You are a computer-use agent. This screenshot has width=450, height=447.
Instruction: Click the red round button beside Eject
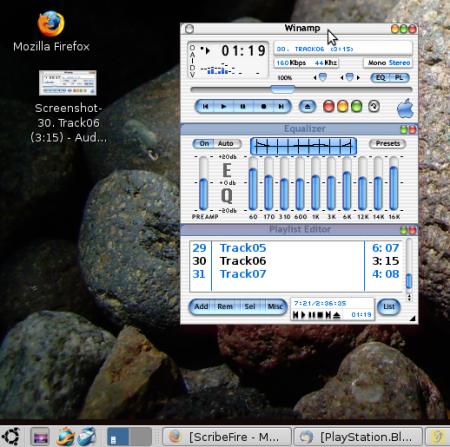pyautogui.click(x=329, y=106)
